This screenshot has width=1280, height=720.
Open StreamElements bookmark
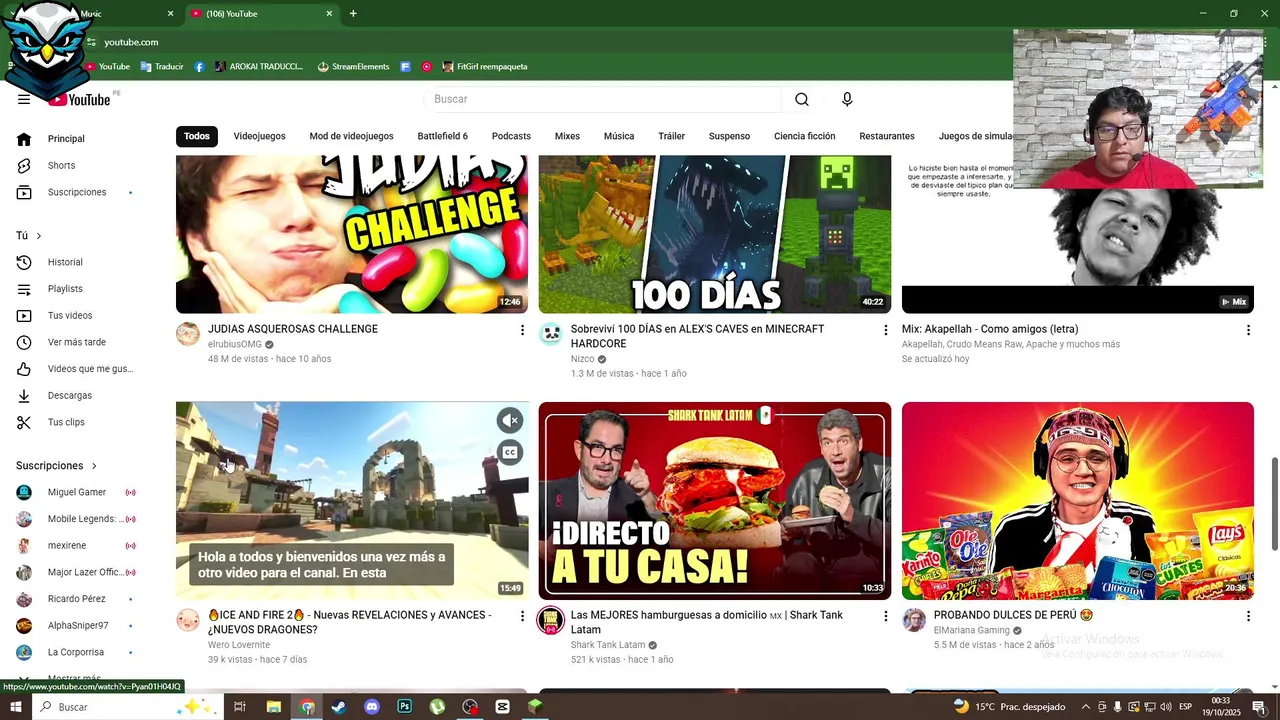[x=353, y=67]
